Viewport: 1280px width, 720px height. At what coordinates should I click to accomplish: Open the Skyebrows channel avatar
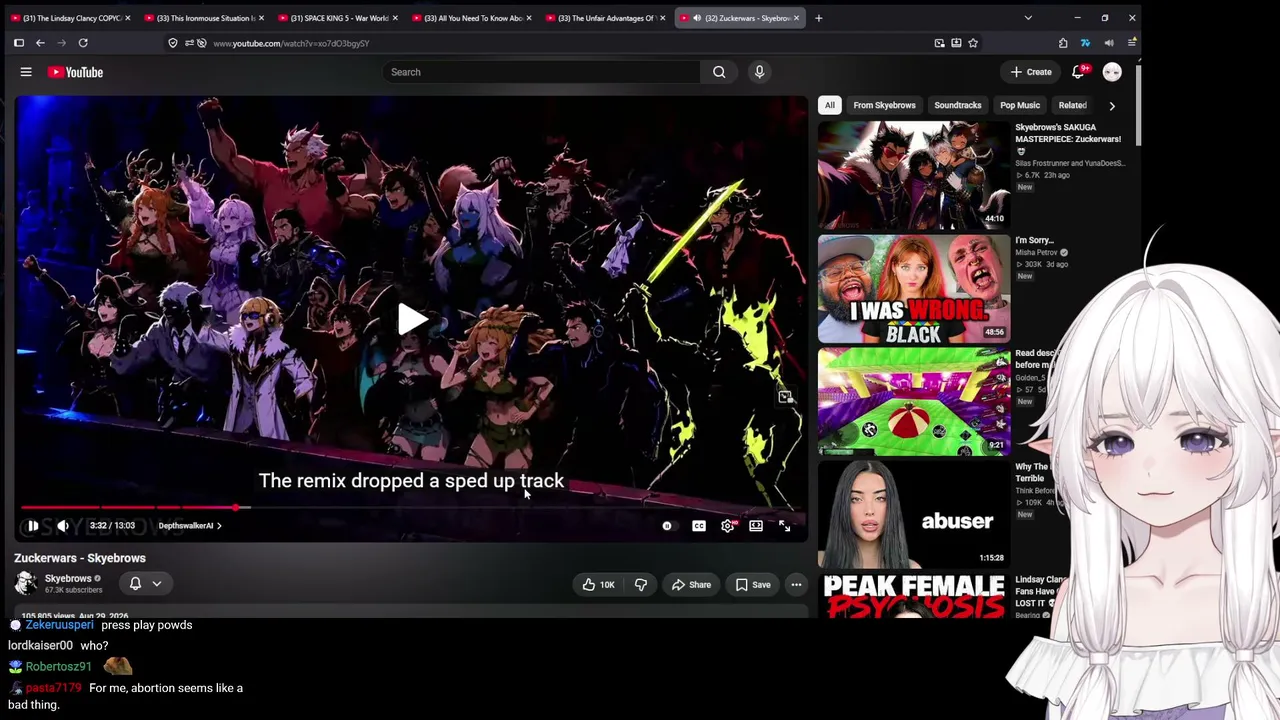26,583
